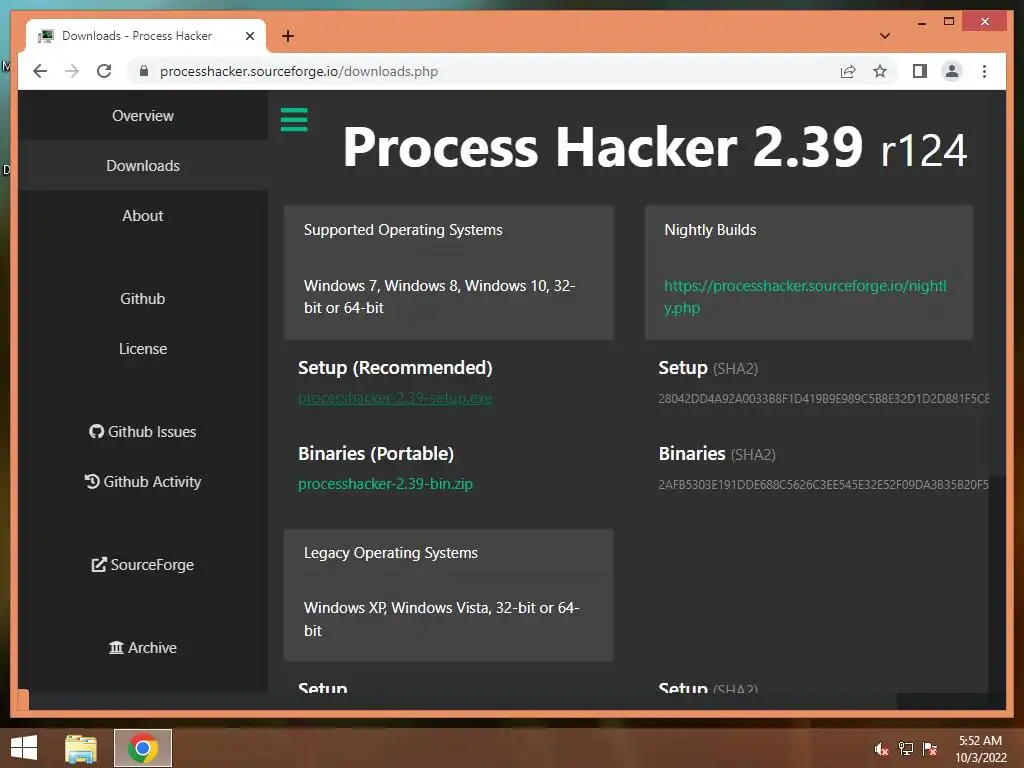Image resolution: width=1024 pixels, height=768 pixels.
Task: Open Github Issues sidebar link
Action: pos(142,432)
